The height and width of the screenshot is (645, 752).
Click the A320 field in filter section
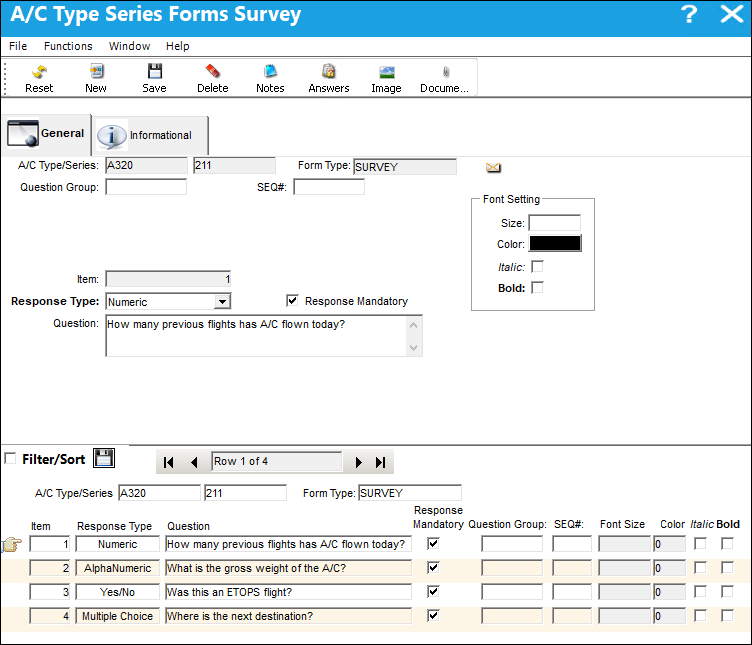[159, 493]
